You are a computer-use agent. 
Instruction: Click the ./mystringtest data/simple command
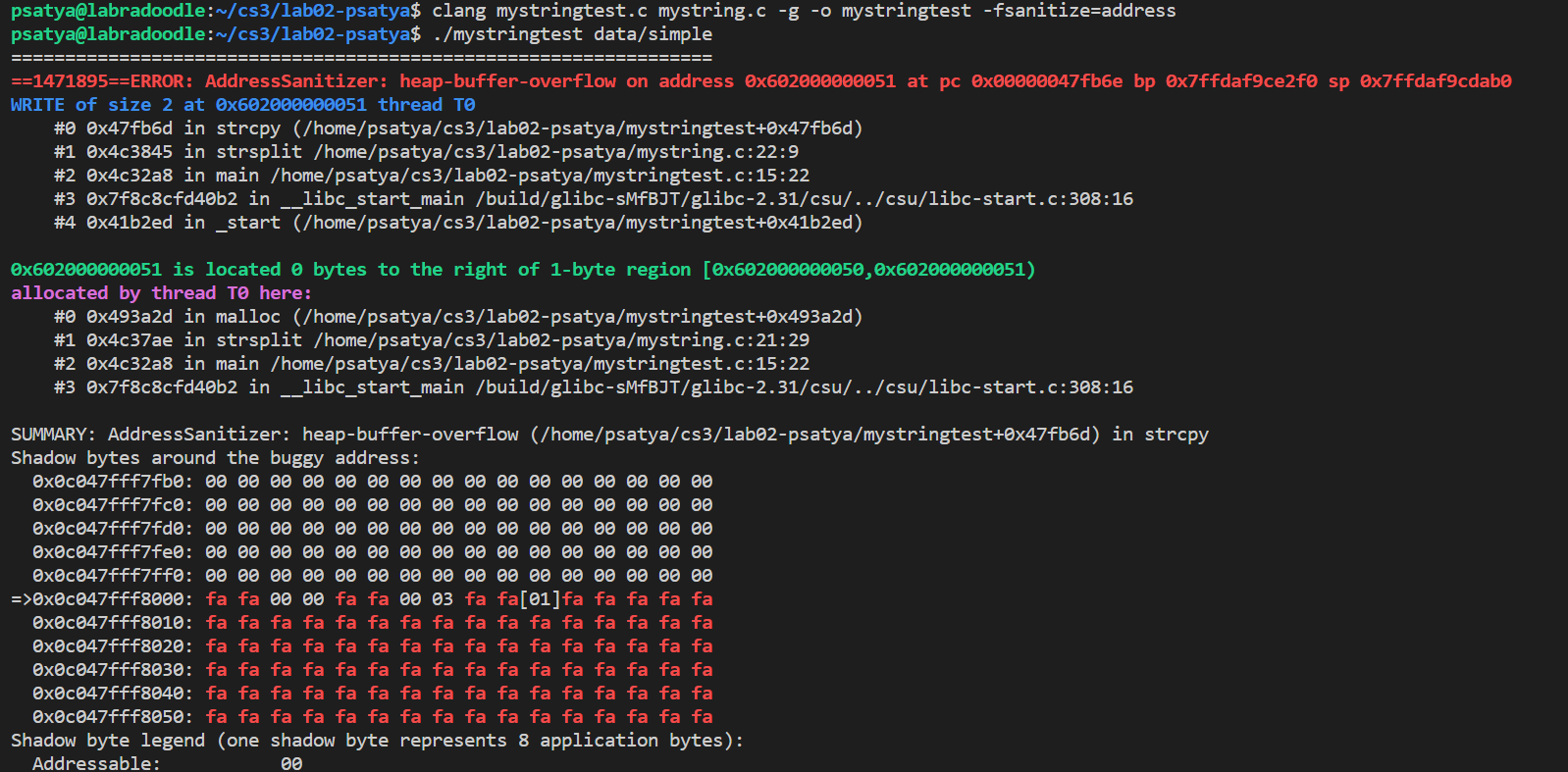coord(572,34)
